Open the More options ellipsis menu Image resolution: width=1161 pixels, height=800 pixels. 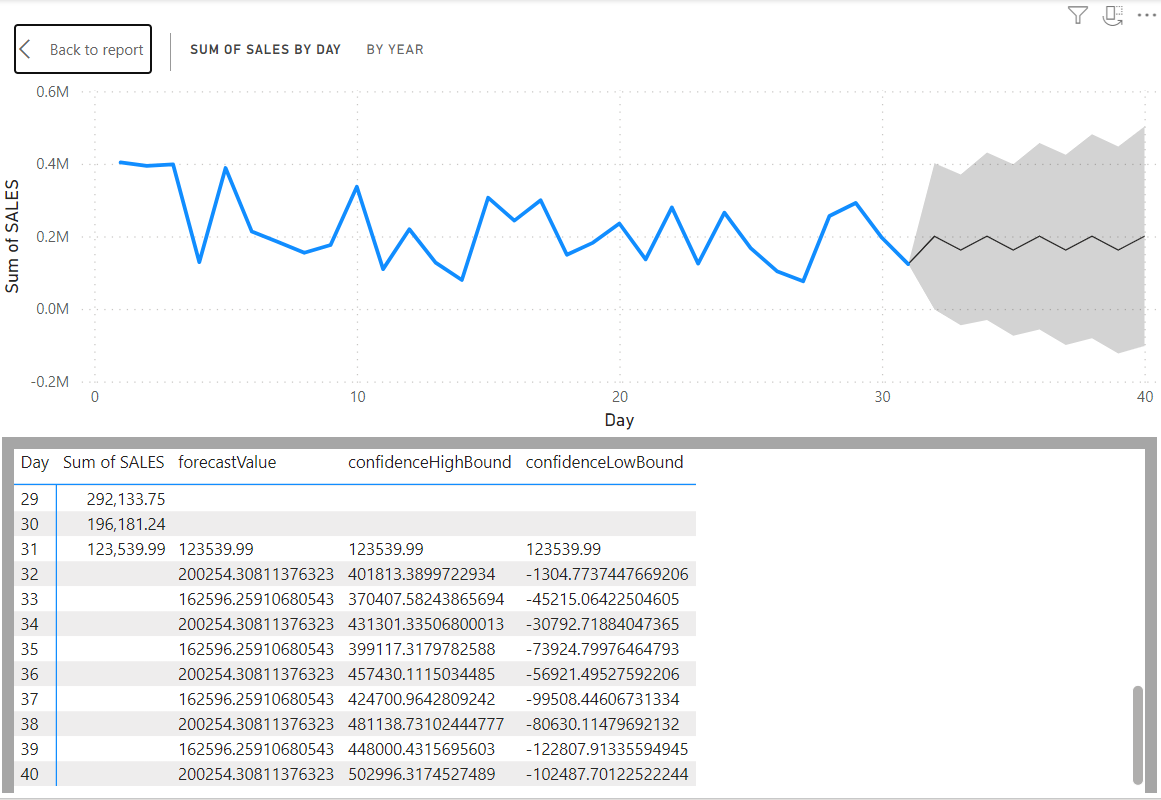tap(1146, 15)
